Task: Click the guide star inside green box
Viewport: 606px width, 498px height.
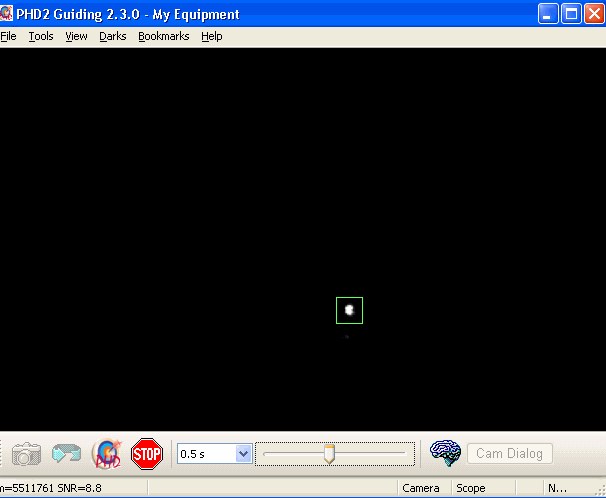Action: 349,310
